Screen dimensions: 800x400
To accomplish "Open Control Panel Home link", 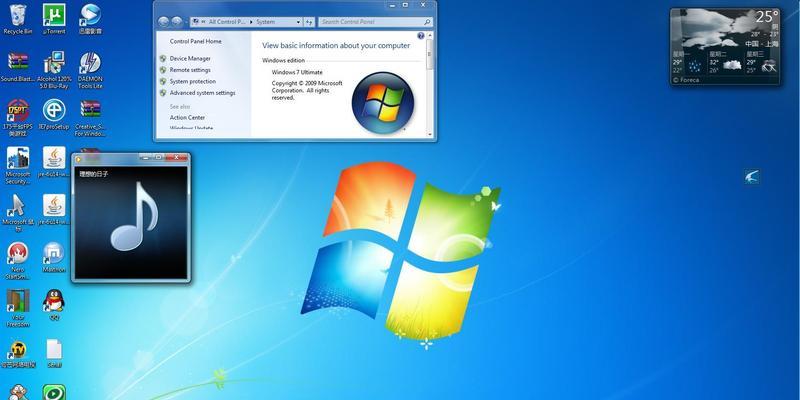I will 195,41.
